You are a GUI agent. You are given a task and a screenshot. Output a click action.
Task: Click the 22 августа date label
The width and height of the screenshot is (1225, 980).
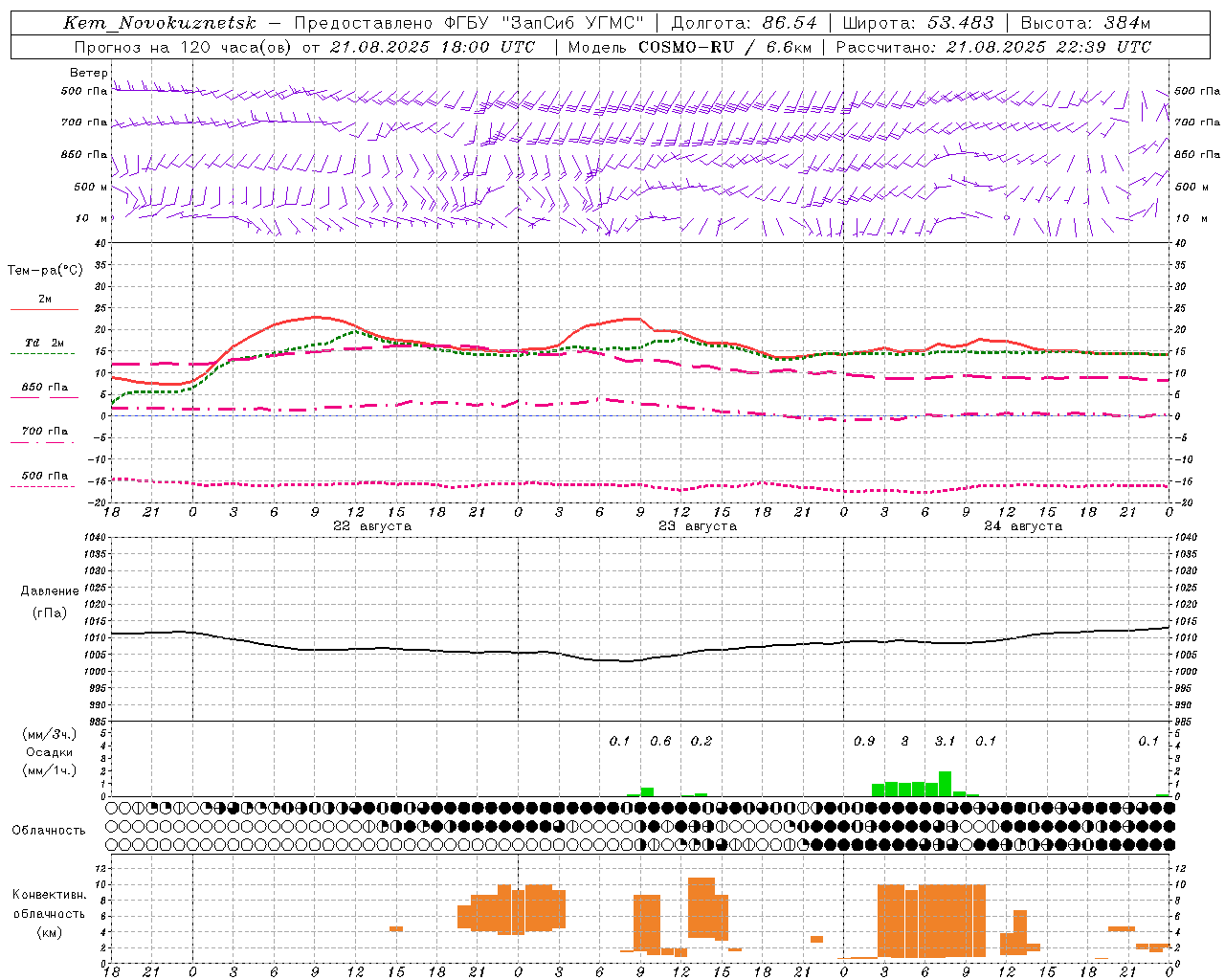[371, 526]
